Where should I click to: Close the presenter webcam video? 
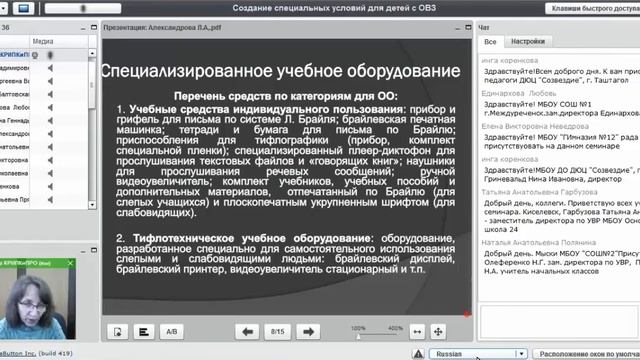[x=70, y=263]
